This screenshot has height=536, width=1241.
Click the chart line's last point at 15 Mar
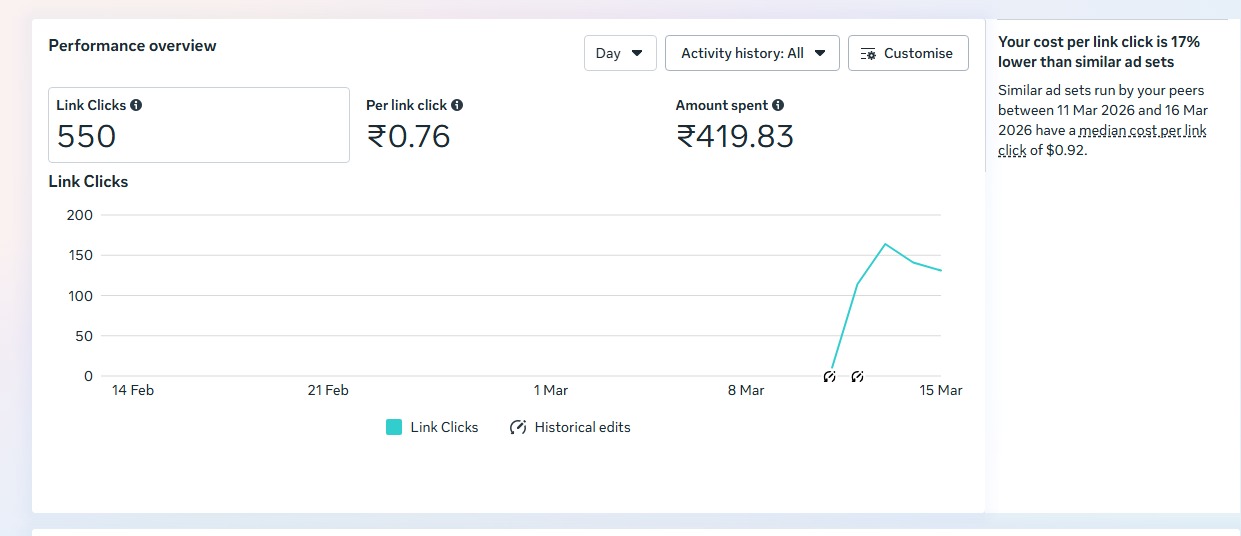click(941, 270)
